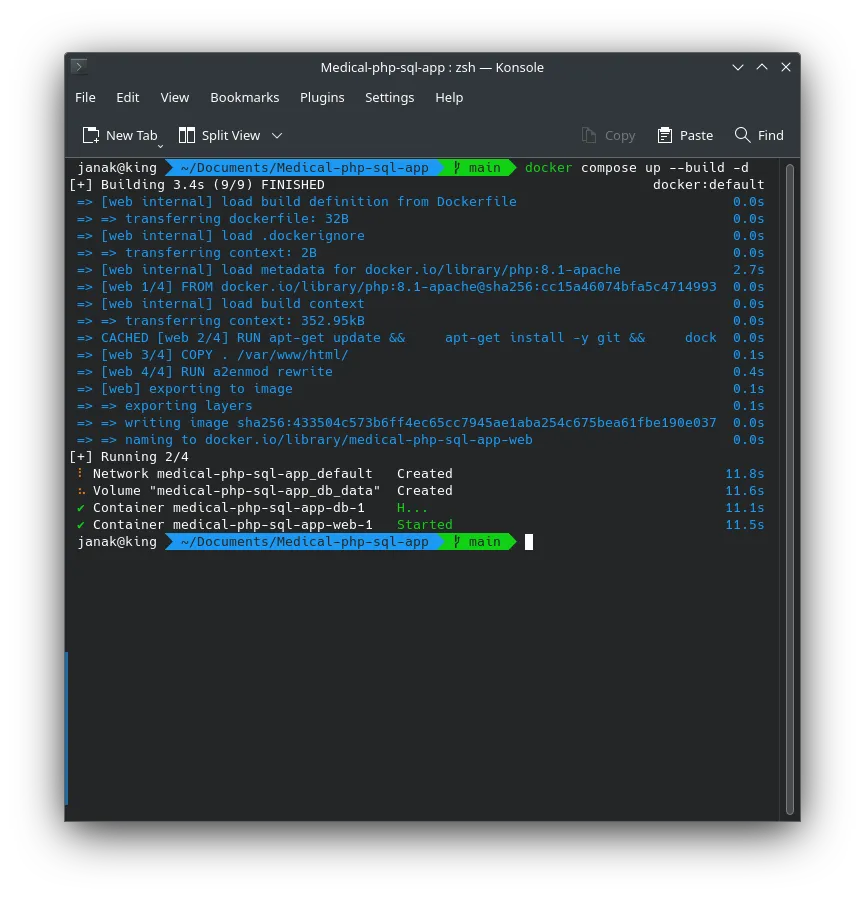Open the View menu

(174, 97)
